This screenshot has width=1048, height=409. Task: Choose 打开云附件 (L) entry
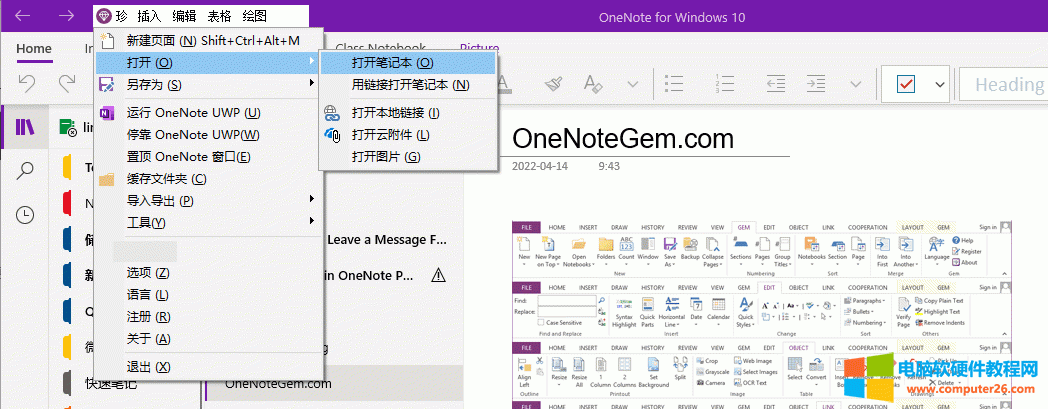coord(408,134)
